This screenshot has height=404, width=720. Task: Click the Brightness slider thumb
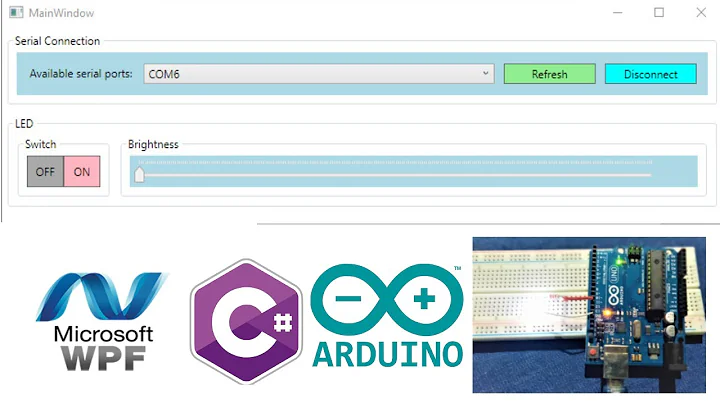click(140, 174)
